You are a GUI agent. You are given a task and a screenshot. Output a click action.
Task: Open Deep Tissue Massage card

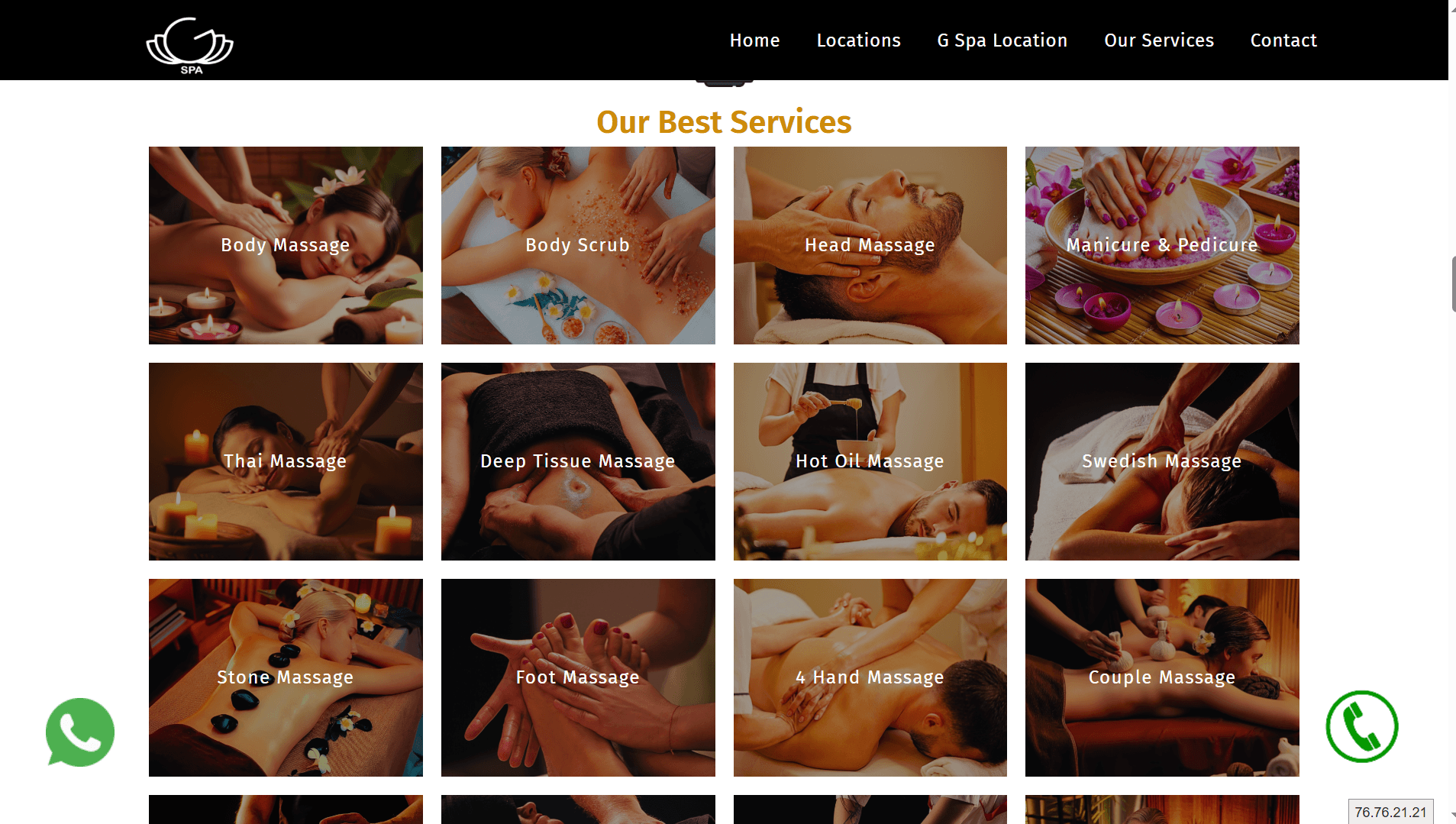coord(578,461)
